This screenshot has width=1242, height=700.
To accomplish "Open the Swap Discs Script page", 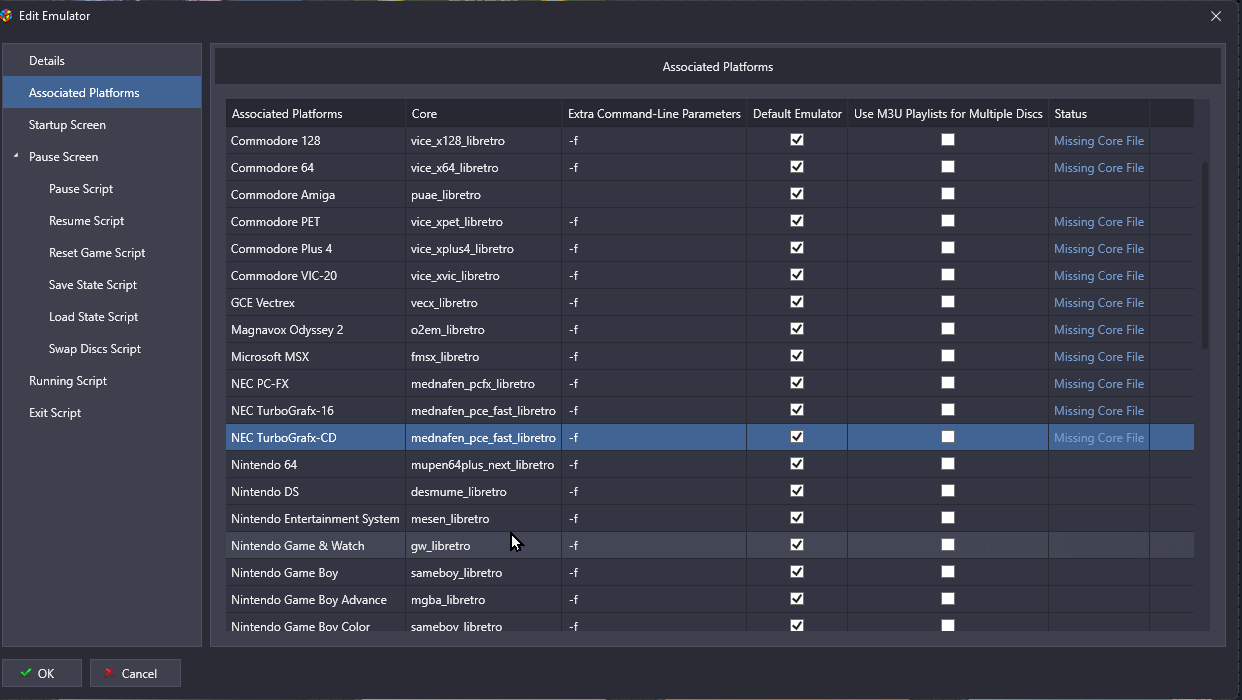I will (x=95, y=349).
